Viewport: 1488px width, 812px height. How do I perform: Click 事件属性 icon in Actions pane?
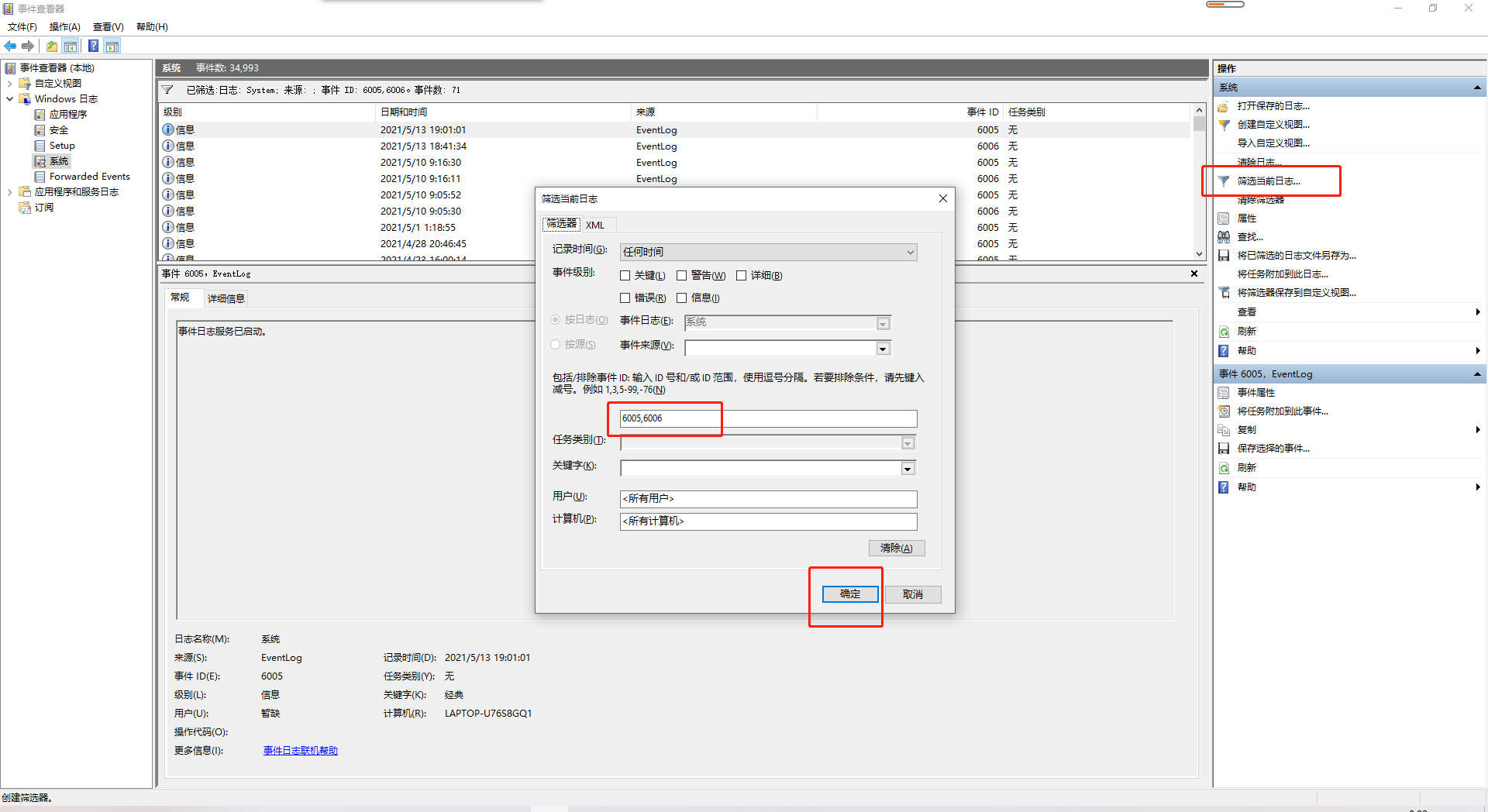1224,393
